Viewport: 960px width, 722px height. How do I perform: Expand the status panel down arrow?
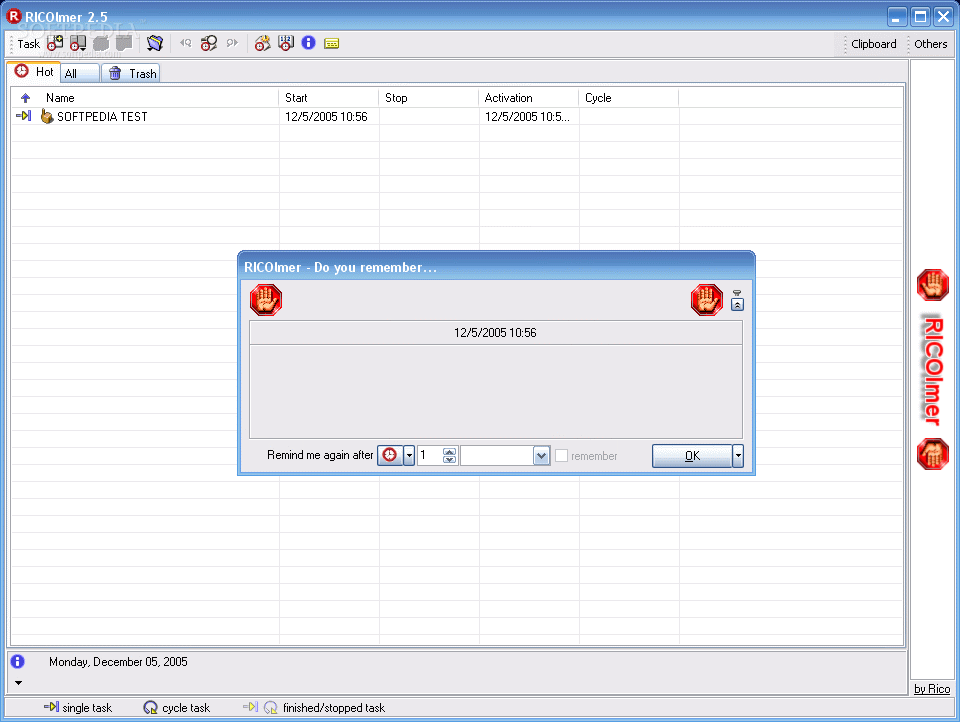coord(18,683)
